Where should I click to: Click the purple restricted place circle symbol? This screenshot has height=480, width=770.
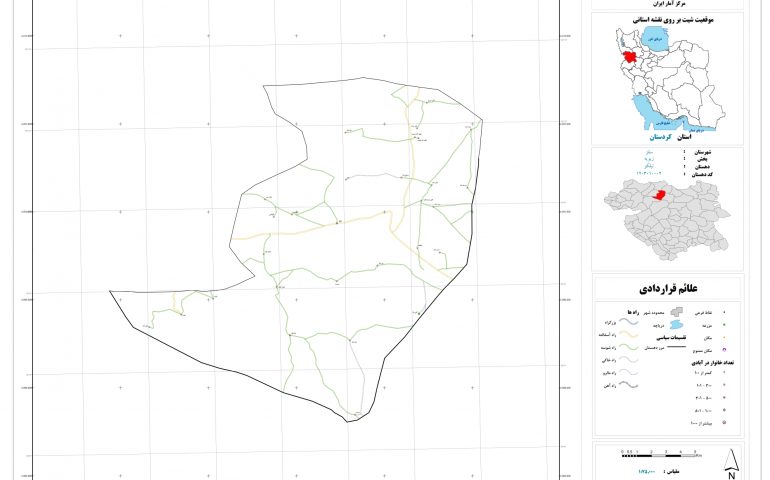point(723,348)
